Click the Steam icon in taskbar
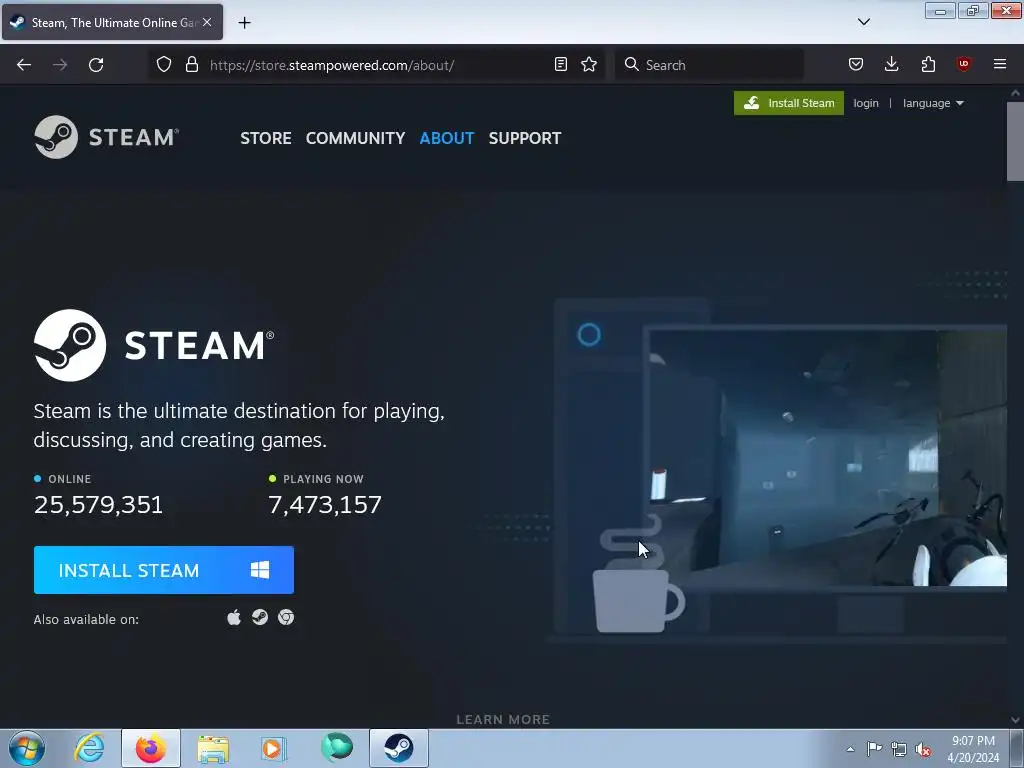The width and height of the screenshot is (1024, 768). click(x=399, y=748)
